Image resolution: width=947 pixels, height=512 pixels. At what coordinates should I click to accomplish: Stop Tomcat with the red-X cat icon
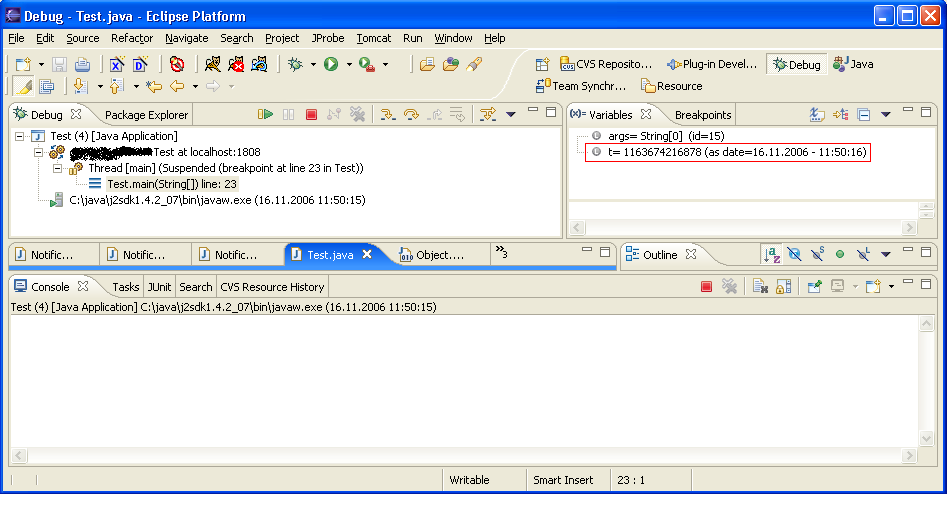coord(236,64)
